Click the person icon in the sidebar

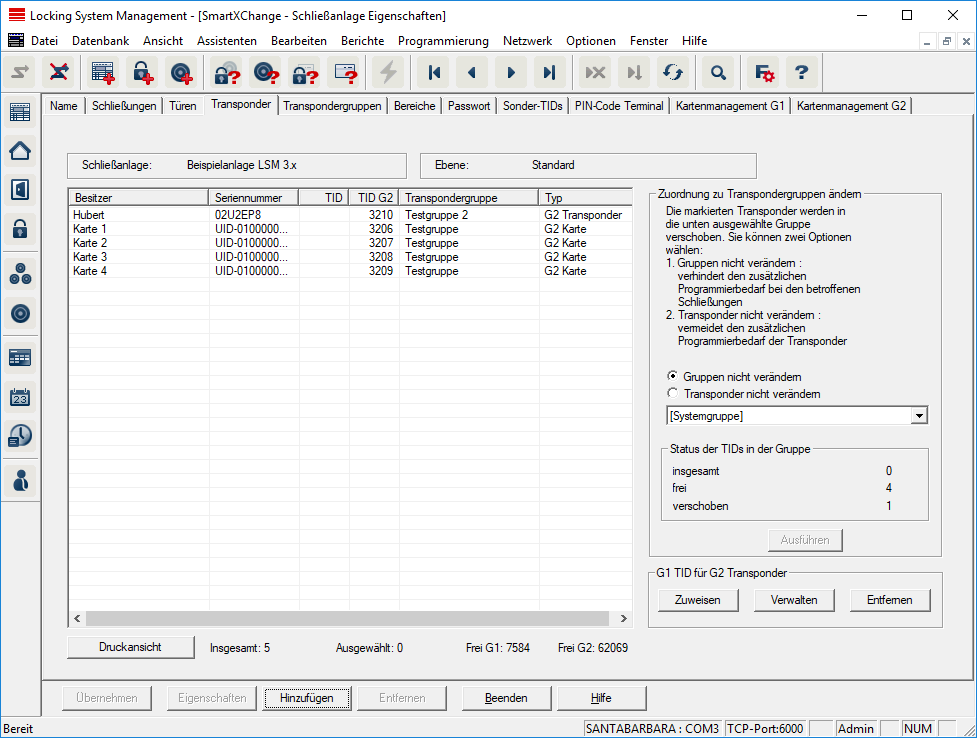(x=20, y=480)
